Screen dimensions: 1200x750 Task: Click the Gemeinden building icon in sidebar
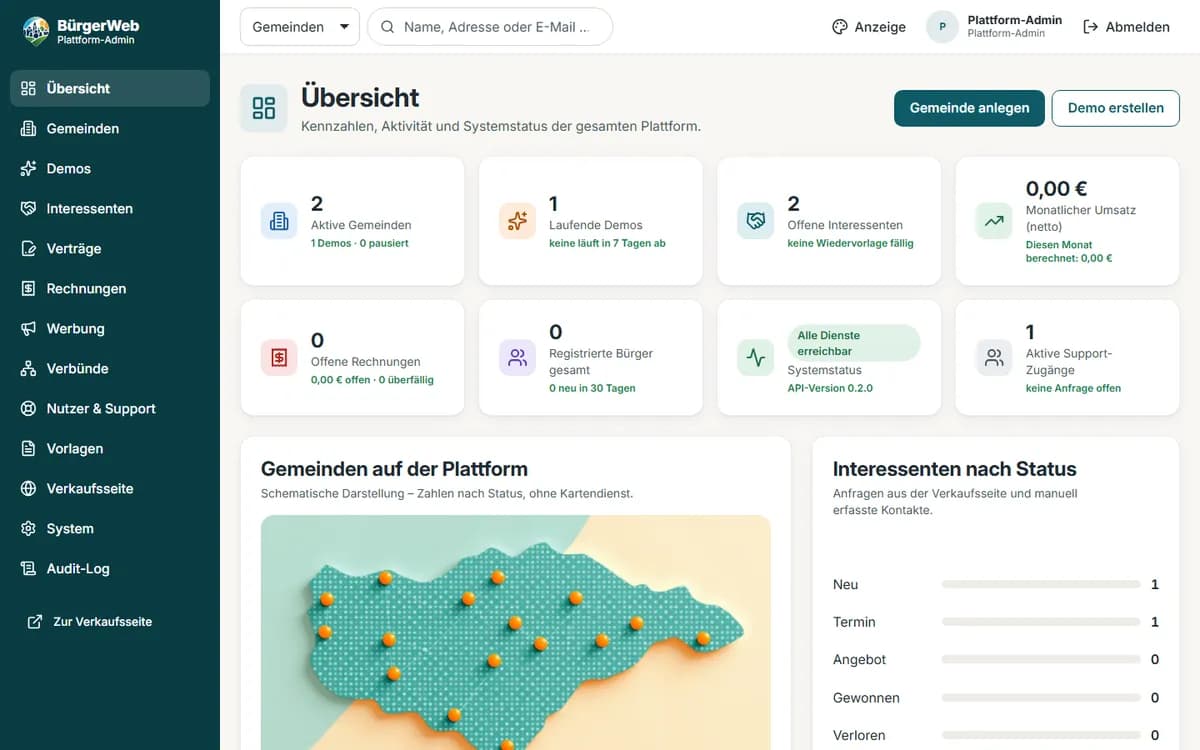click(28, 128)
